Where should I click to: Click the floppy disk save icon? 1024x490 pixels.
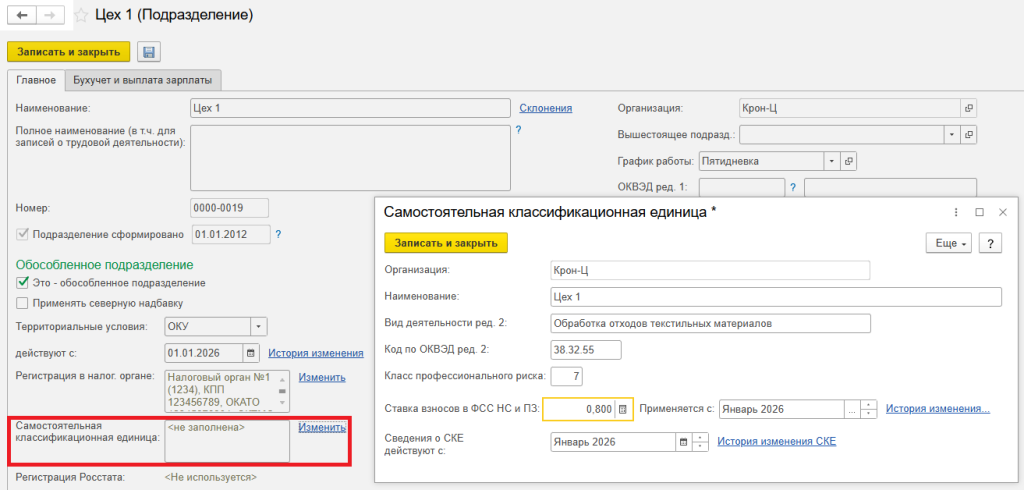(149, 52)
